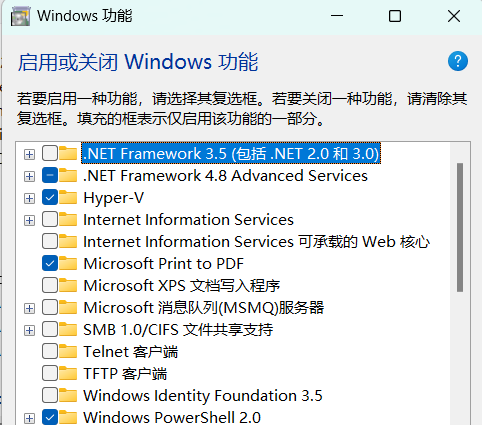Screen dimensions: 482x425
Task: Enable Windows Identity Foundation 3.5 checkbox
Action: pos(50,396)
